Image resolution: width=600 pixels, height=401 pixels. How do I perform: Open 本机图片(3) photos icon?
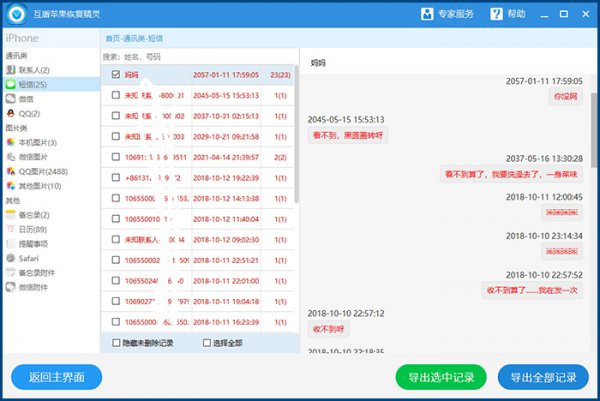tap(11, 142)
